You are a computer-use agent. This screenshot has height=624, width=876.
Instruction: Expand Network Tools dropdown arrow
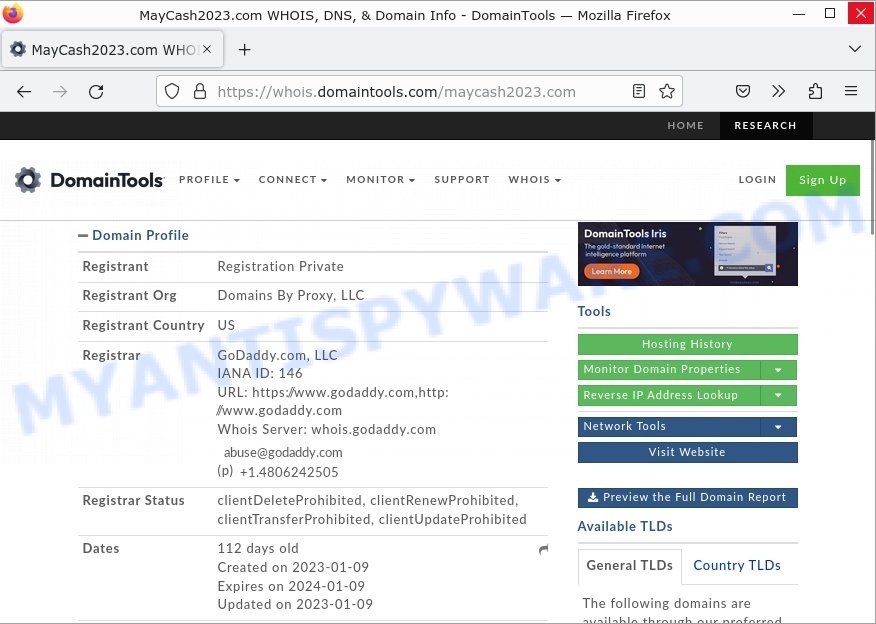click(x=778, y=427)
